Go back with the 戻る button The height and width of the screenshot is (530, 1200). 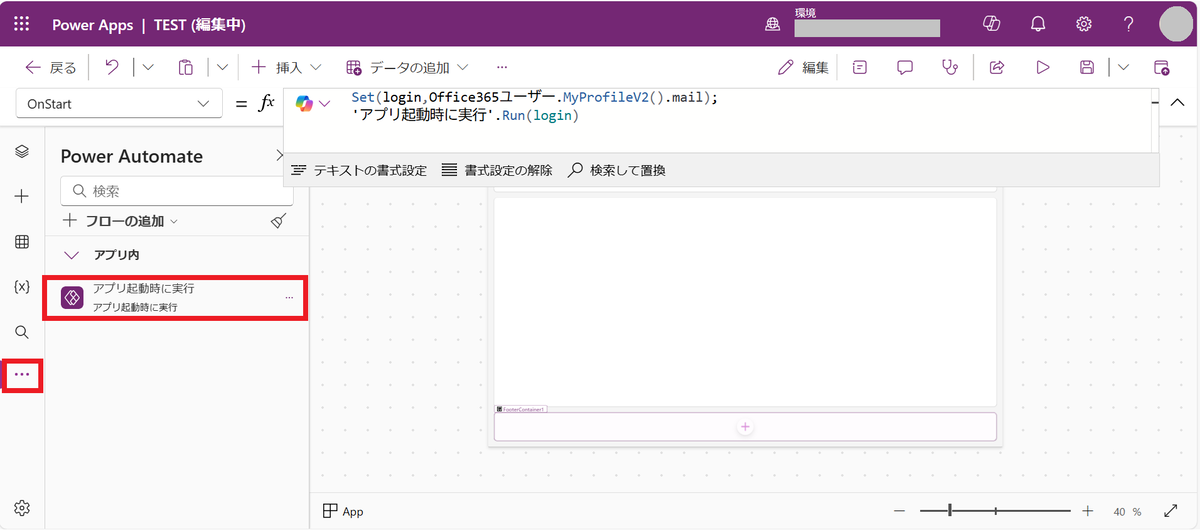pyautogui.click(x=50, y=67)
